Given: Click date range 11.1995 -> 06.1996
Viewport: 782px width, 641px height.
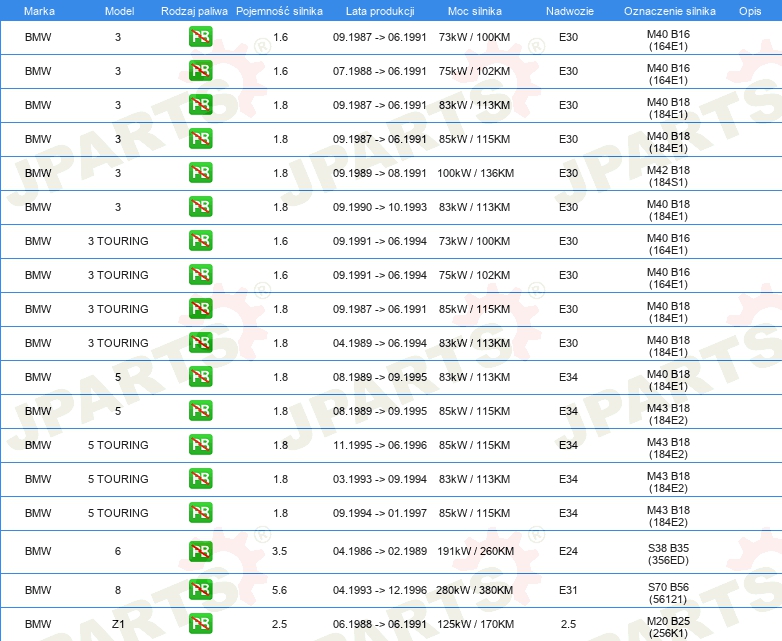Looking at the screenshot, I should coord(380,445).
